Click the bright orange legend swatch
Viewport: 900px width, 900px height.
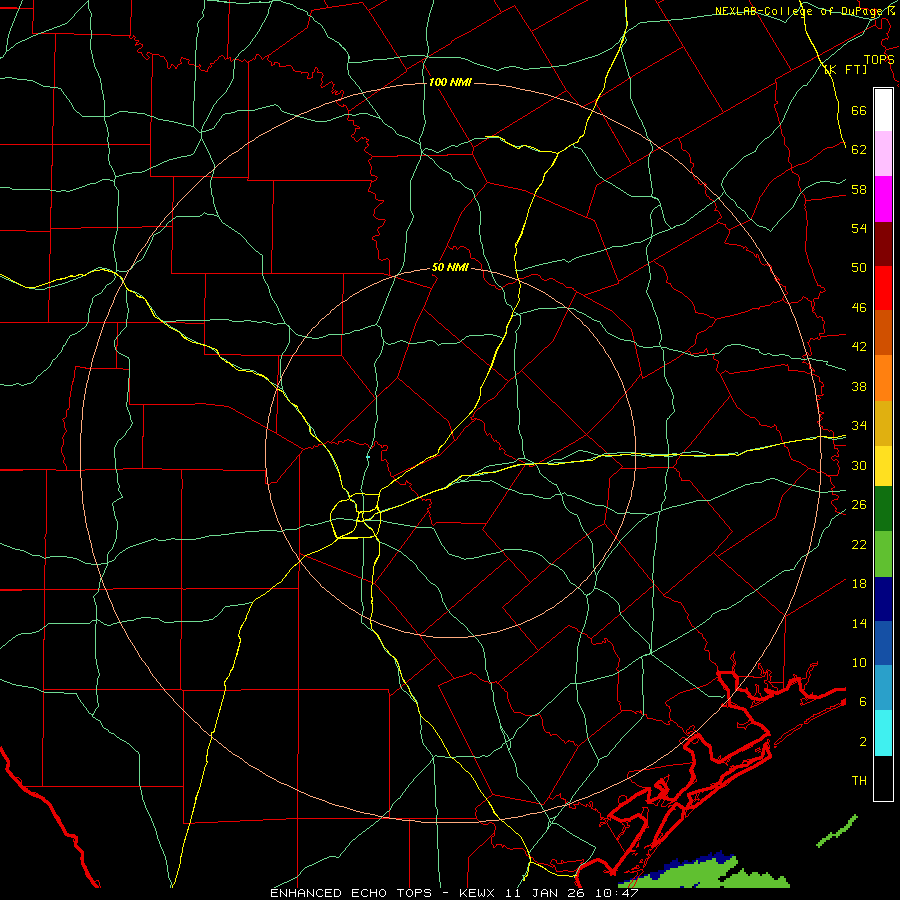click(x=883, y=378)
